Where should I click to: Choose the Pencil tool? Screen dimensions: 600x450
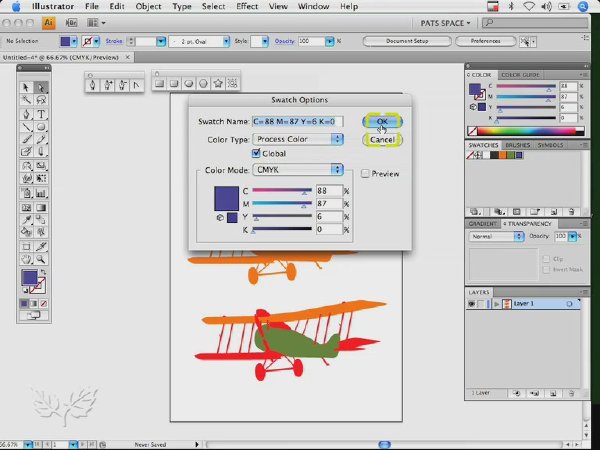tap(41, 139)
